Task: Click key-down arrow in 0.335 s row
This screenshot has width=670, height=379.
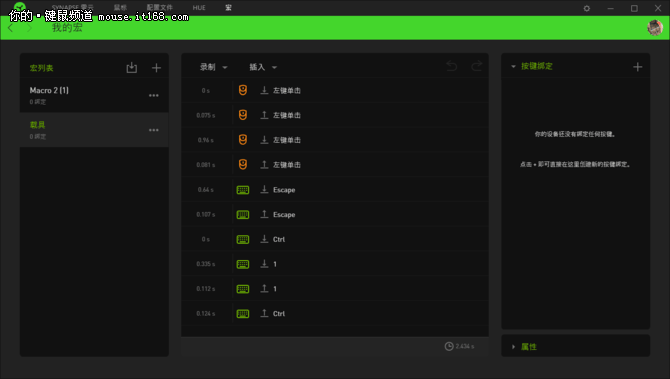Action: pos(264,264)
